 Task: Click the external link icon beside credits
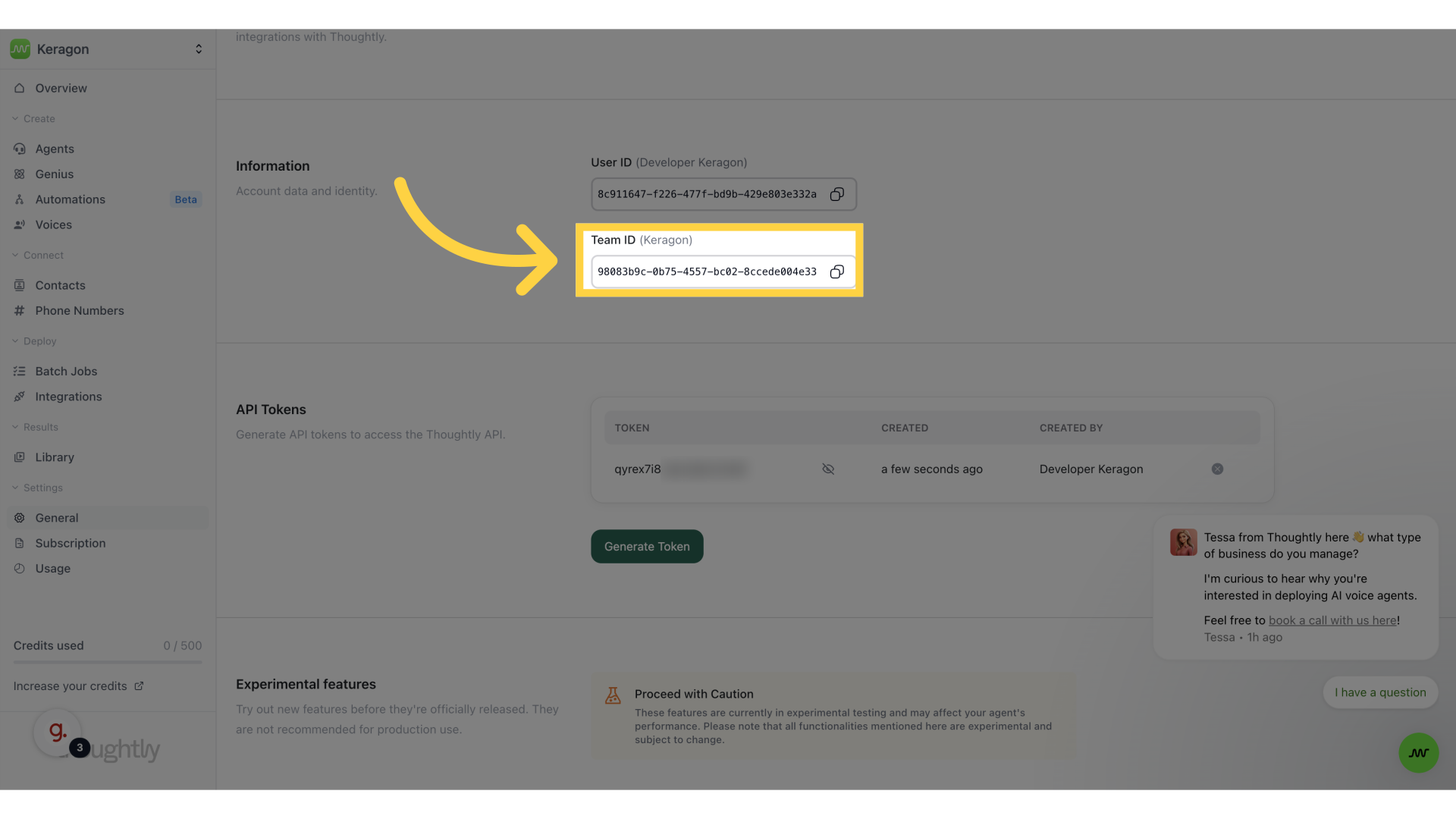click(139, 686)
